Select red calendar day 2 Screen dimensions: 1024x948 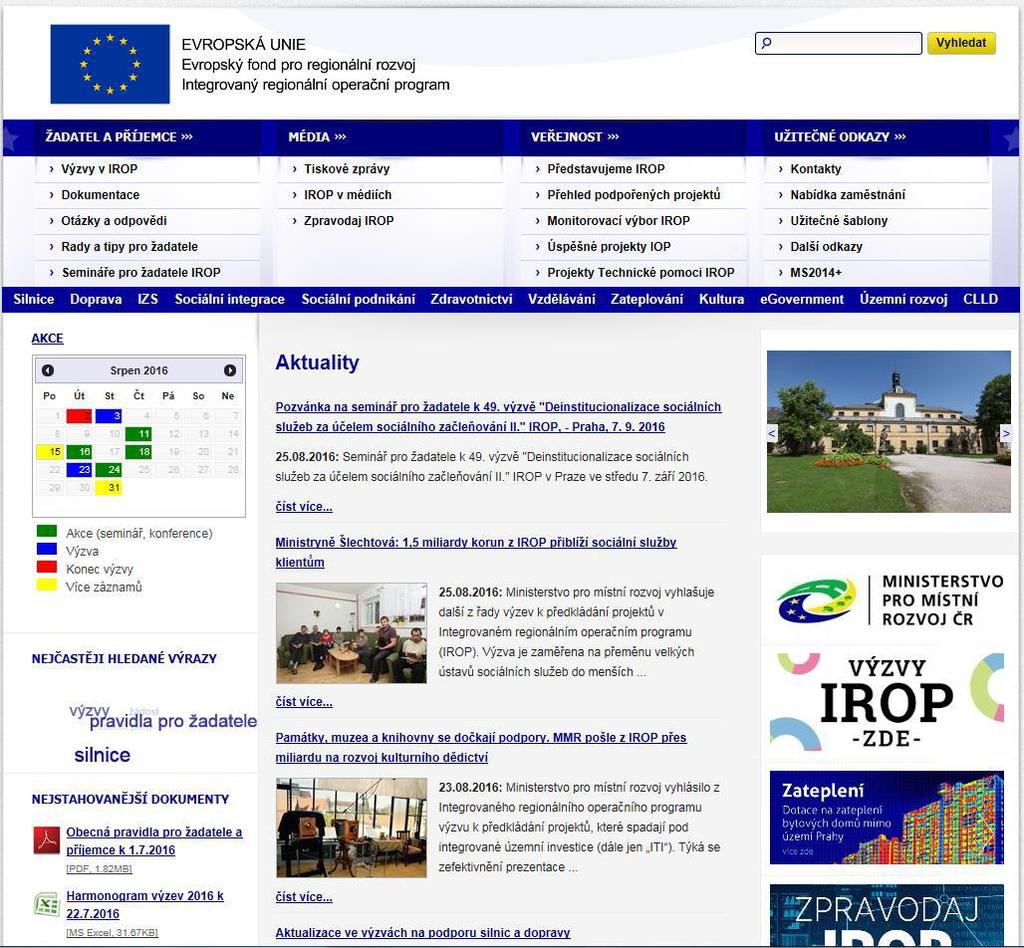tap(79, 416)
